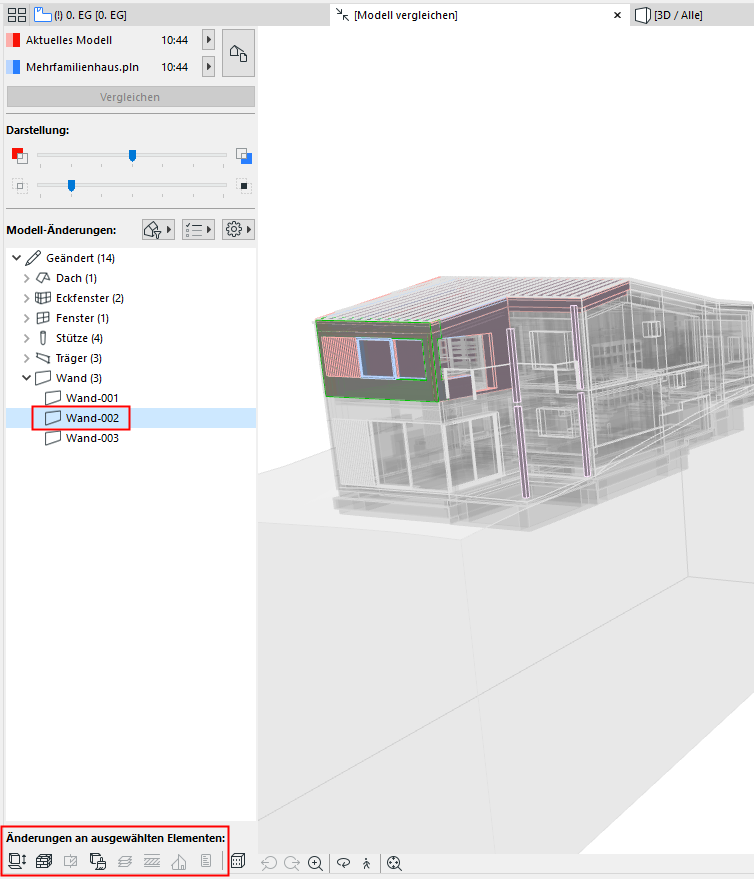Click the greyed-out layers change icon
This screenshot has height=879, width=754.
click(x=124, y=861)
